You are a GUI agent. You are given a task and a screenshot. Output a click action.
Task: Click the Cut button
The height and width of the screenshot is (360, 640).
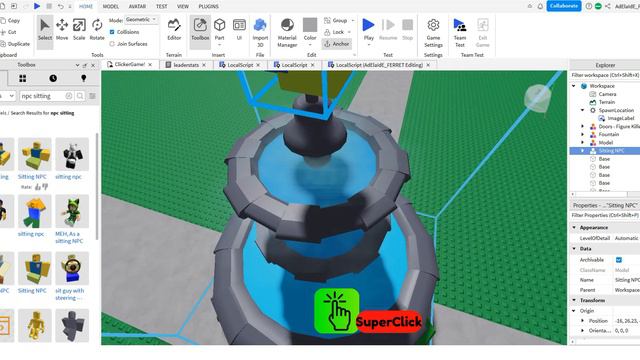click(9, 32)
